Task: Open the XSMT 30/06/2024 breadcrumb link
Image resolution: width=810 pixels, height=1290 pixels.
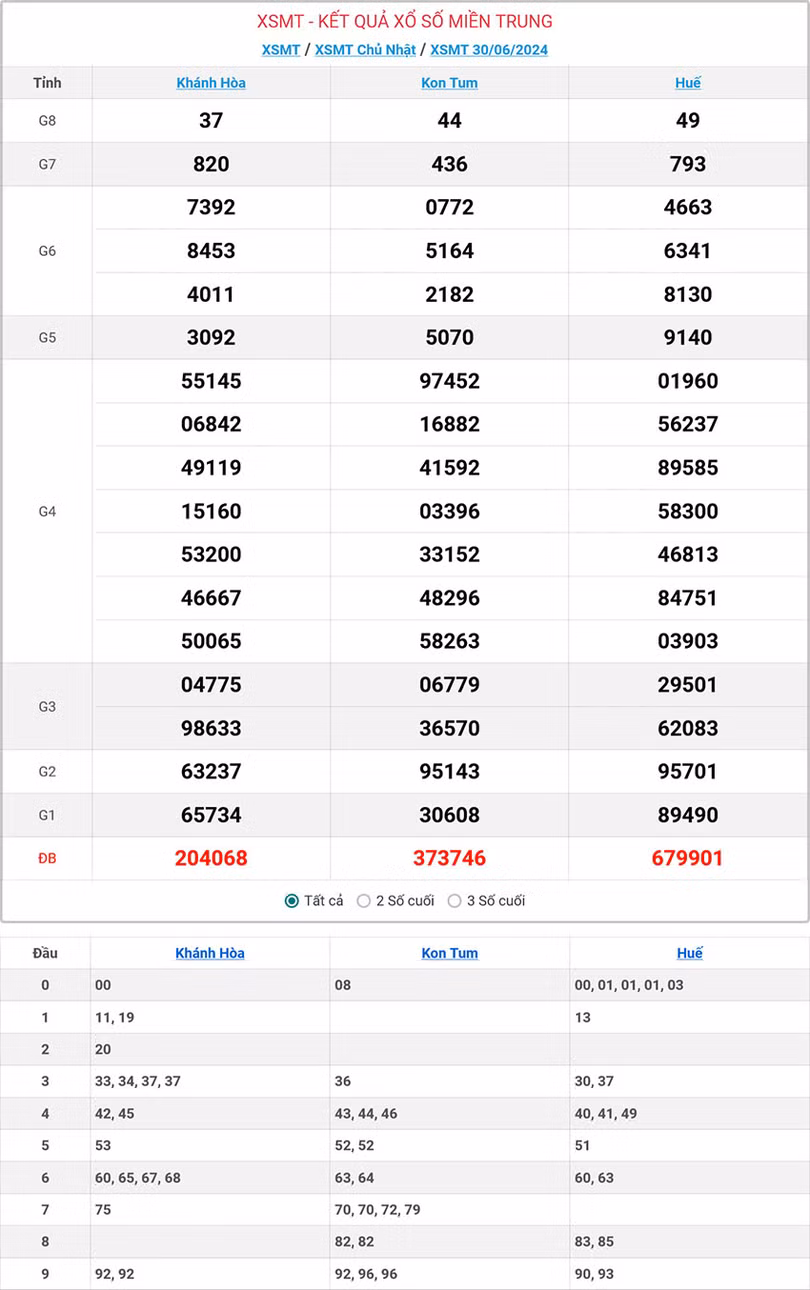Action: pos(489,50)
